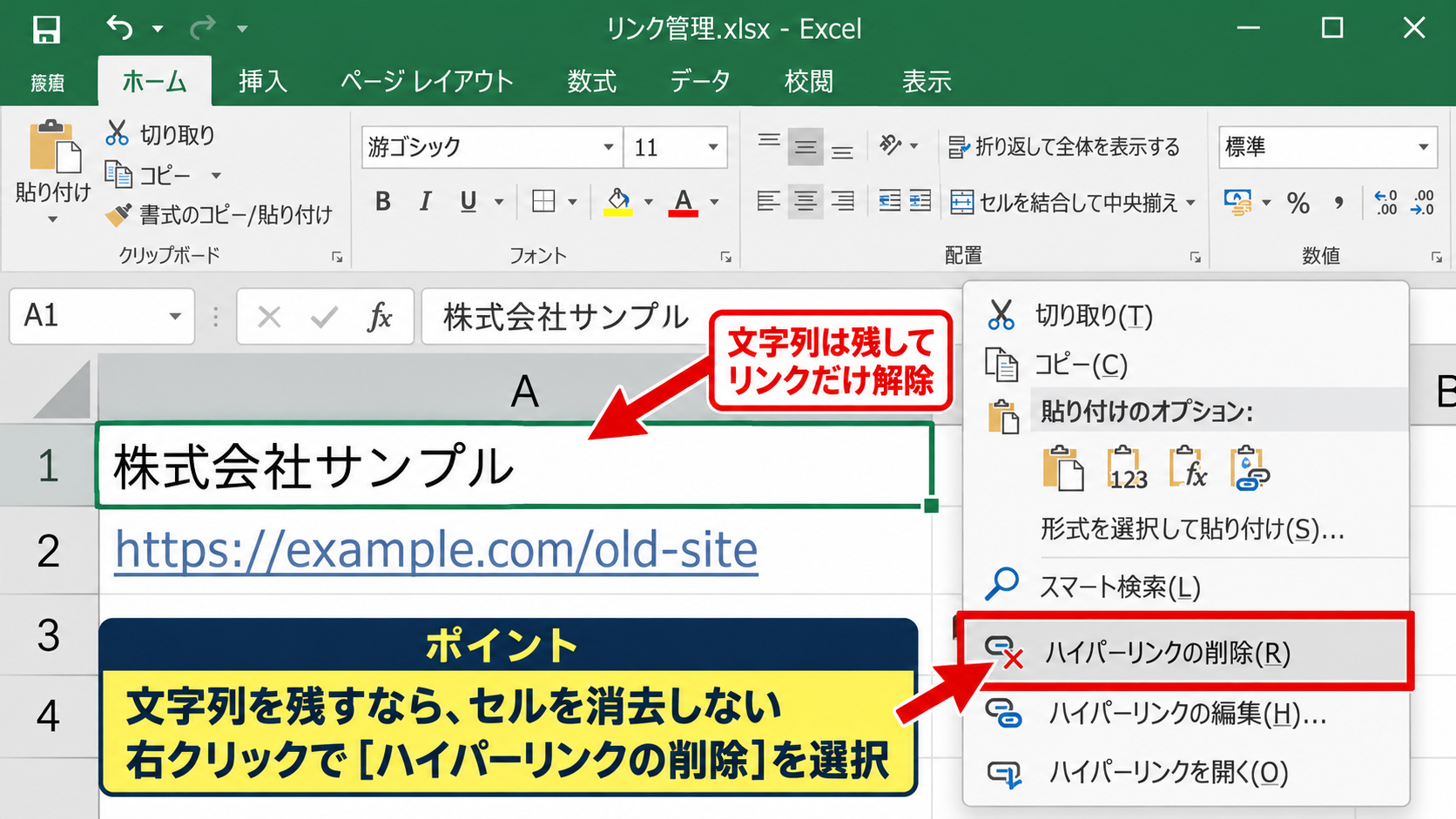Open the number format dropdown 標準

pyautogui.click(x=1424, y=147)
